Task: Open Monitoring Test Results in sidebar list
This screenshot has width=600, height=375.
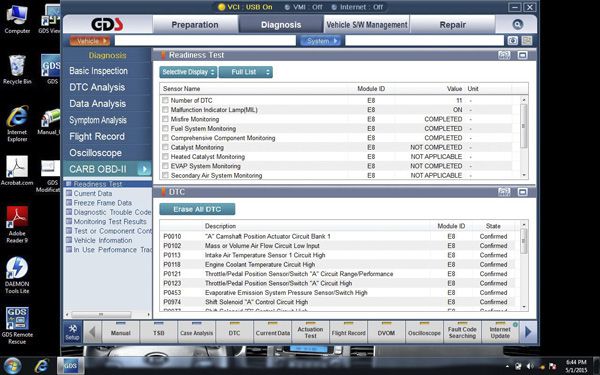Action: 110,222
